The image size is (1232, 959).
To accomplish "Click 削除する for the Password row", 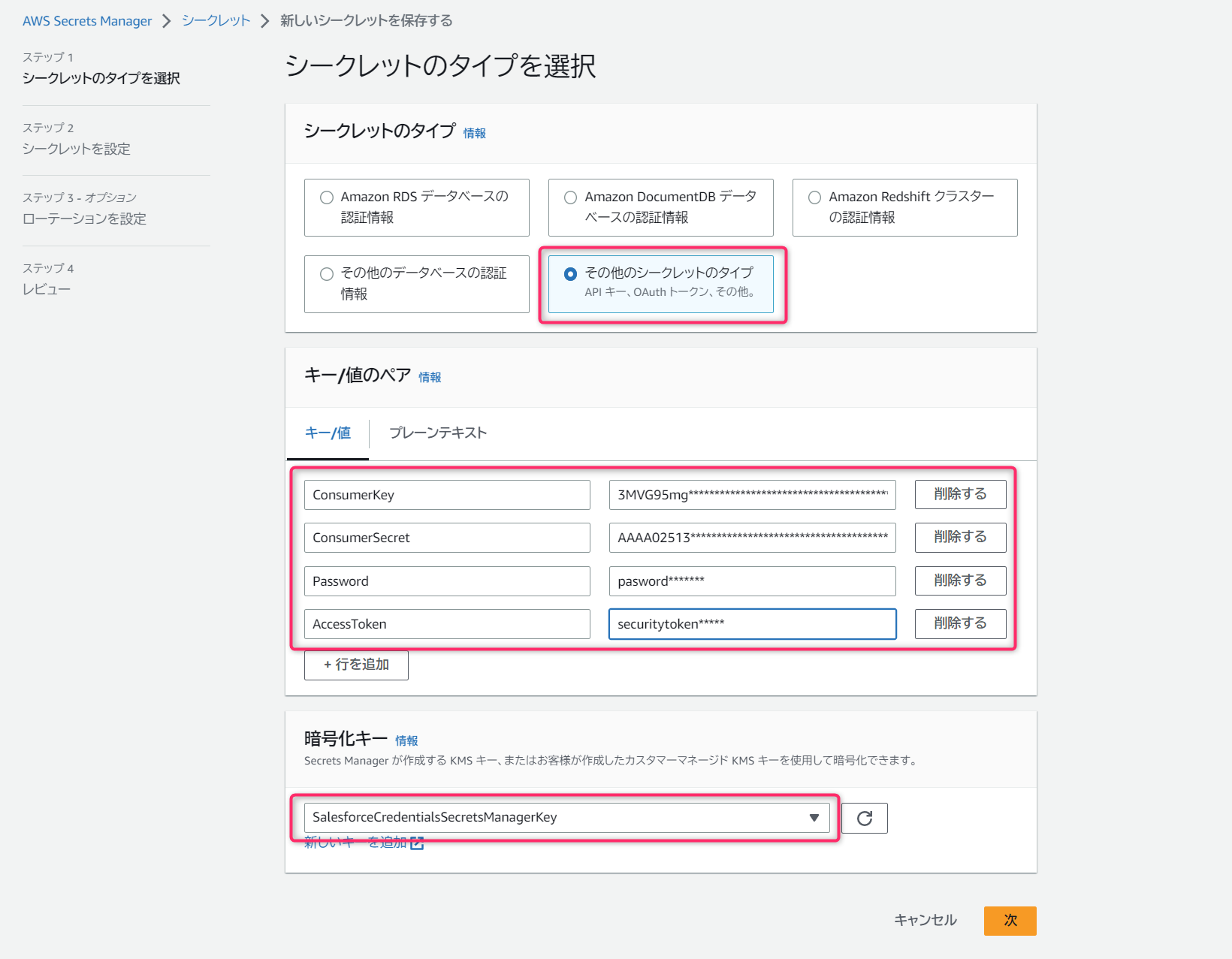I will 960,581.
